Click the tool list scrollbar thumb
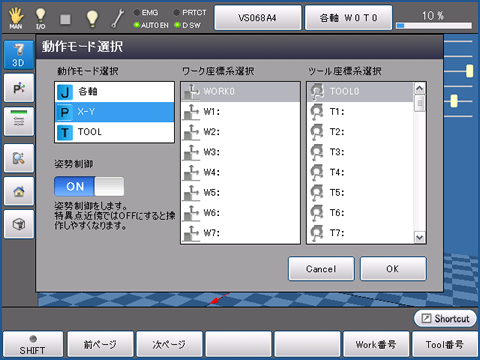 point(420,103)
